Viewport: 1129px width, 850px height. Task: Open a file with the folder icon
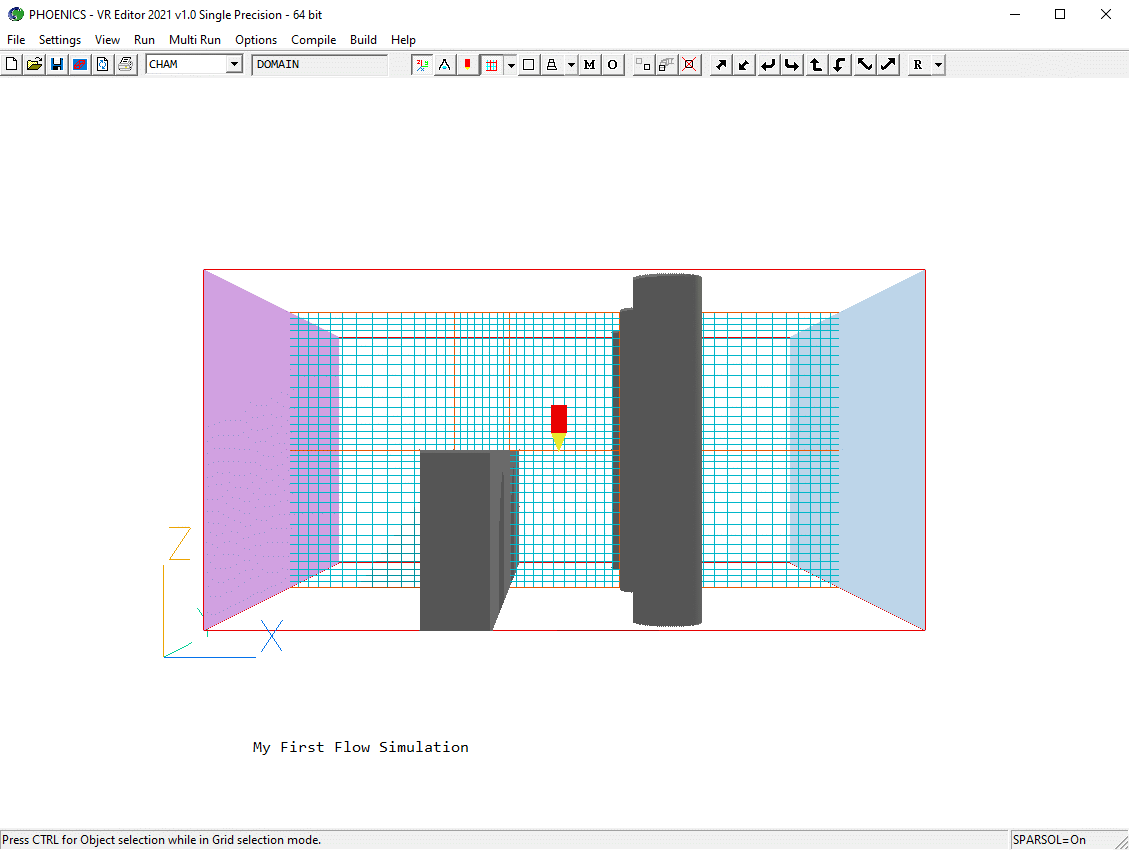point(34,65)
